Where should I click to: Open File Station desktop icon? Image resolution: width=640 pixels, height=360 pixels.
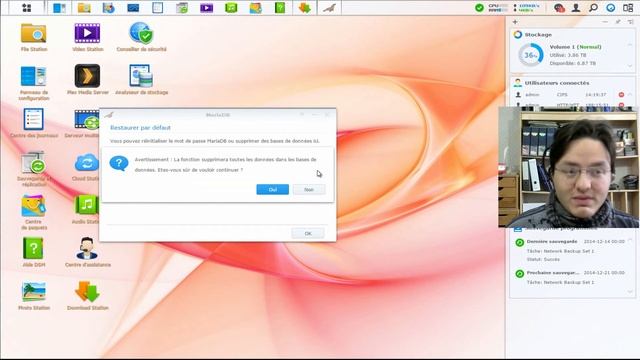pyautogui.click(x=34, y=37)
